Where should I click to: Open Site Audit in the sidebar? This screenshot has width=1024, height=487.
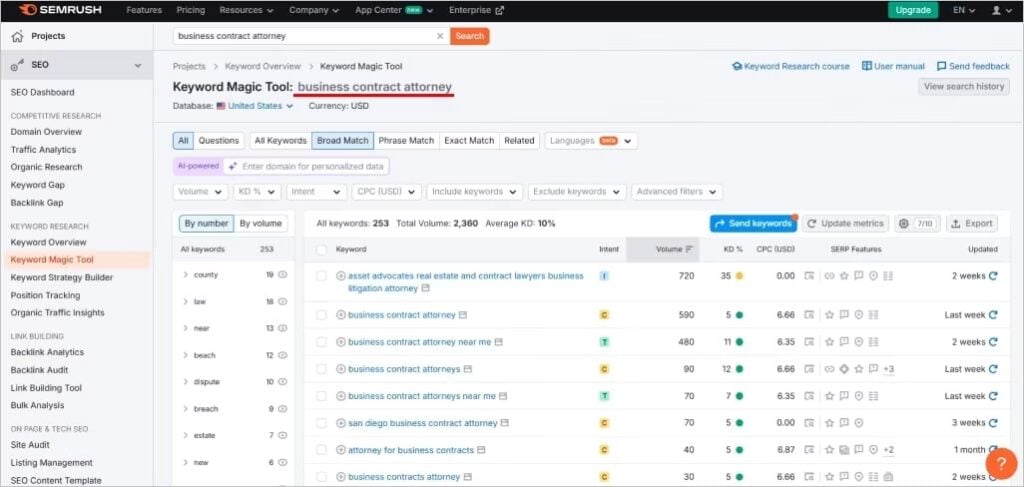tap(30, 445)
